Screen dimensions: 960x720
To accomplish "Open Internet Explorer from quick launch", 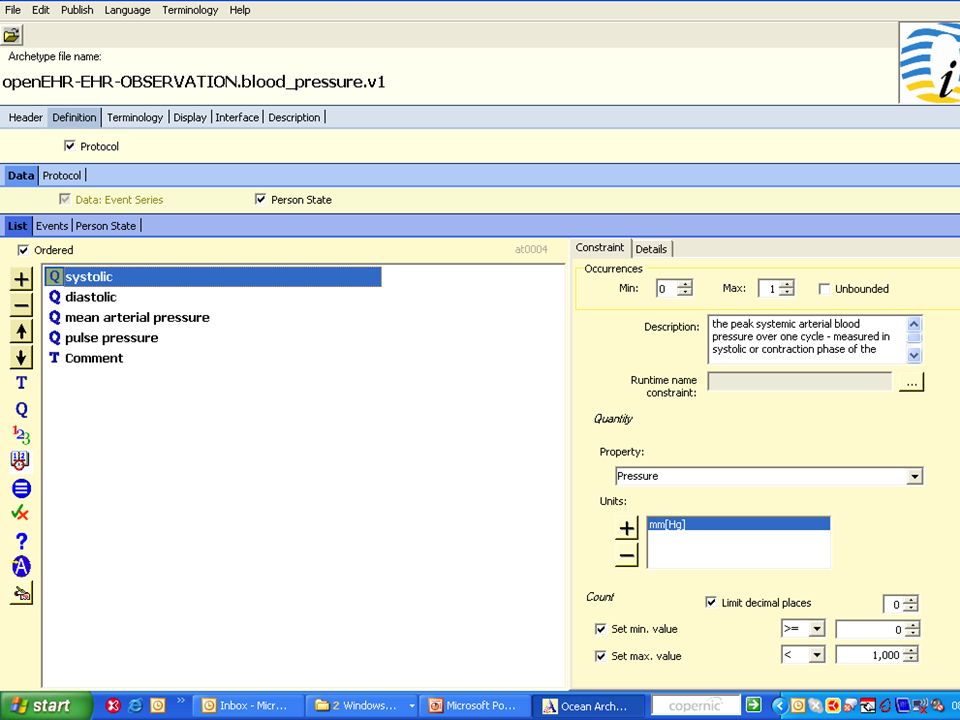I will (135, 705).
